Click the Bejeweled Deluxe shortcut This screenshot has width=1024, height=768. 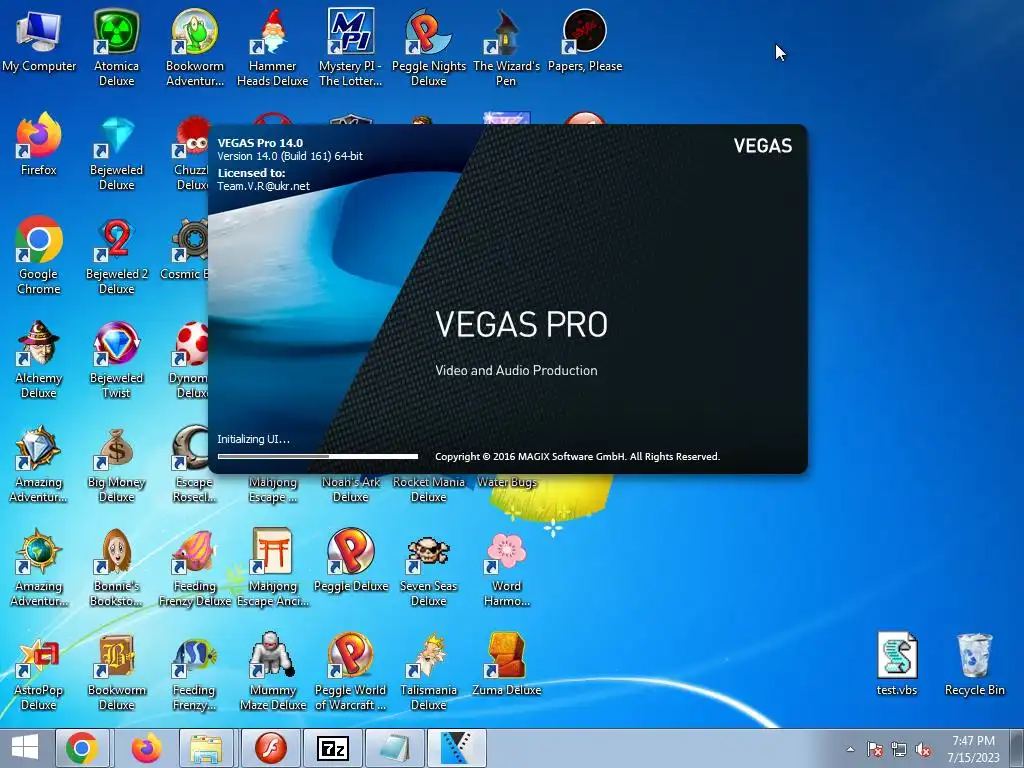[x=116, y=153]
